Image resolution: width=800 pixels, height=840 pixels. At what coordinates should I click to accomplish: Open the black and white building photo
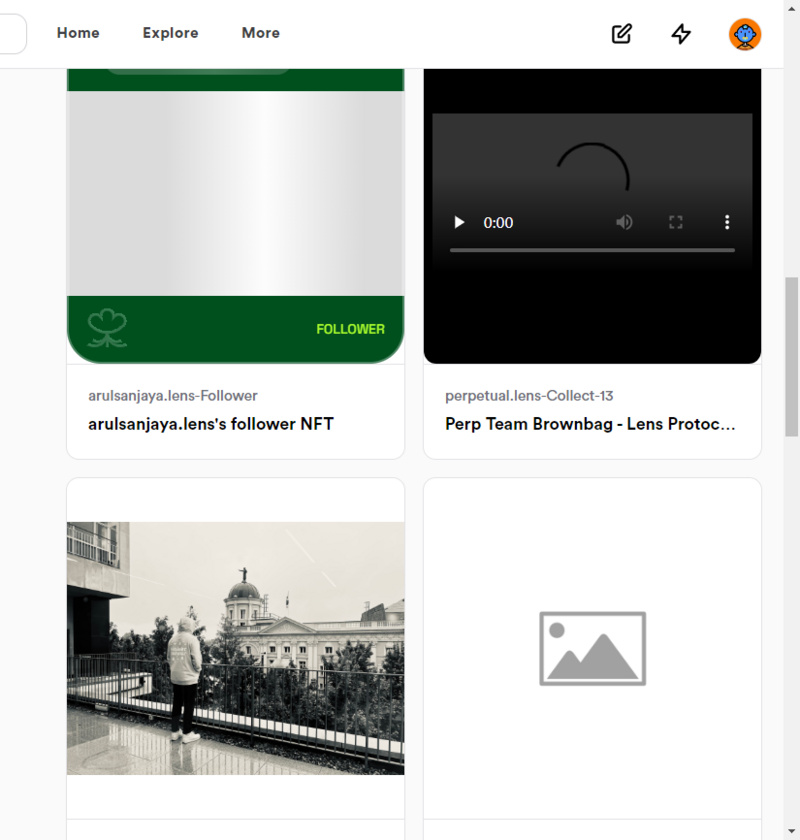(236, 648)
